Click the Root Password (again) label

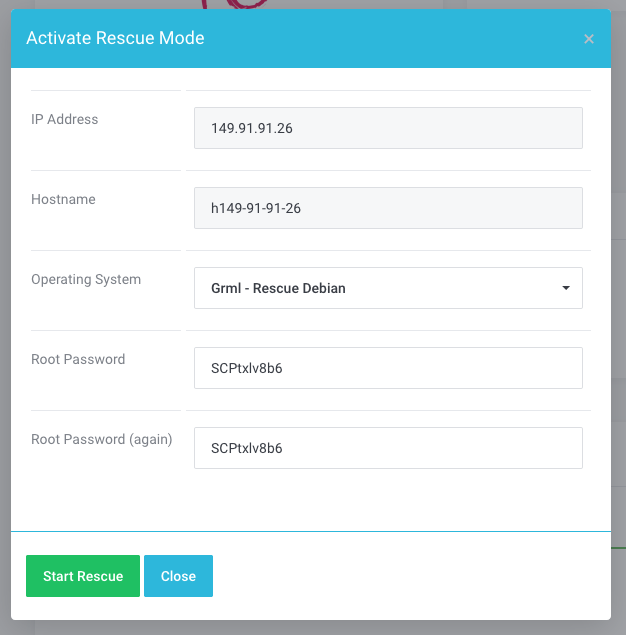pos(102,439)
